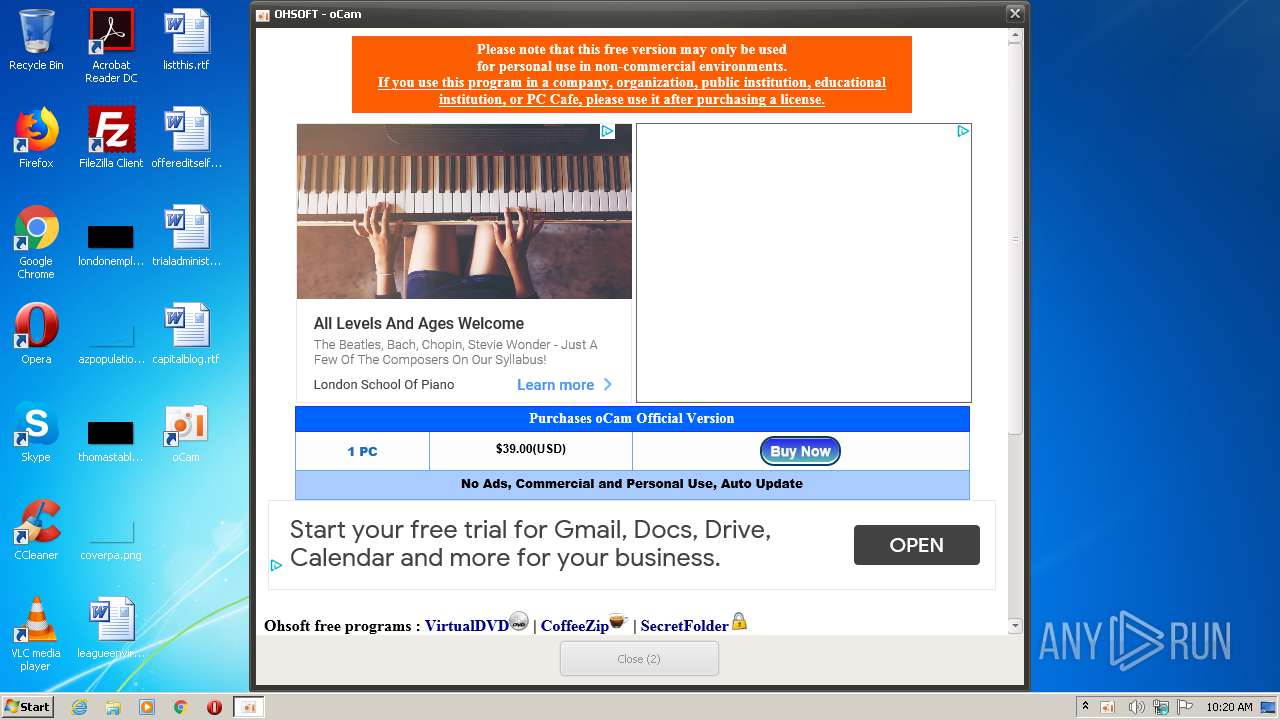Open the leagueenvir document icon
Image resolution: width=1280 pixels, height=720 pixels.
(111, 628)
